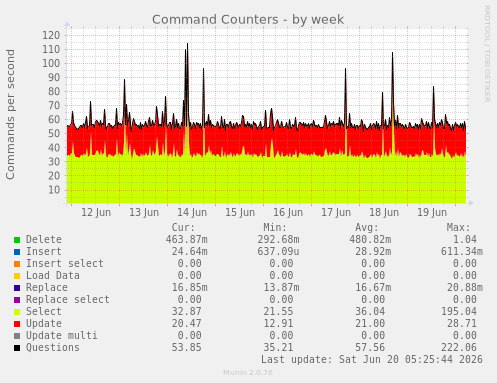
Task: Select the 'Questions' legend label
Action: coord(53,347)
